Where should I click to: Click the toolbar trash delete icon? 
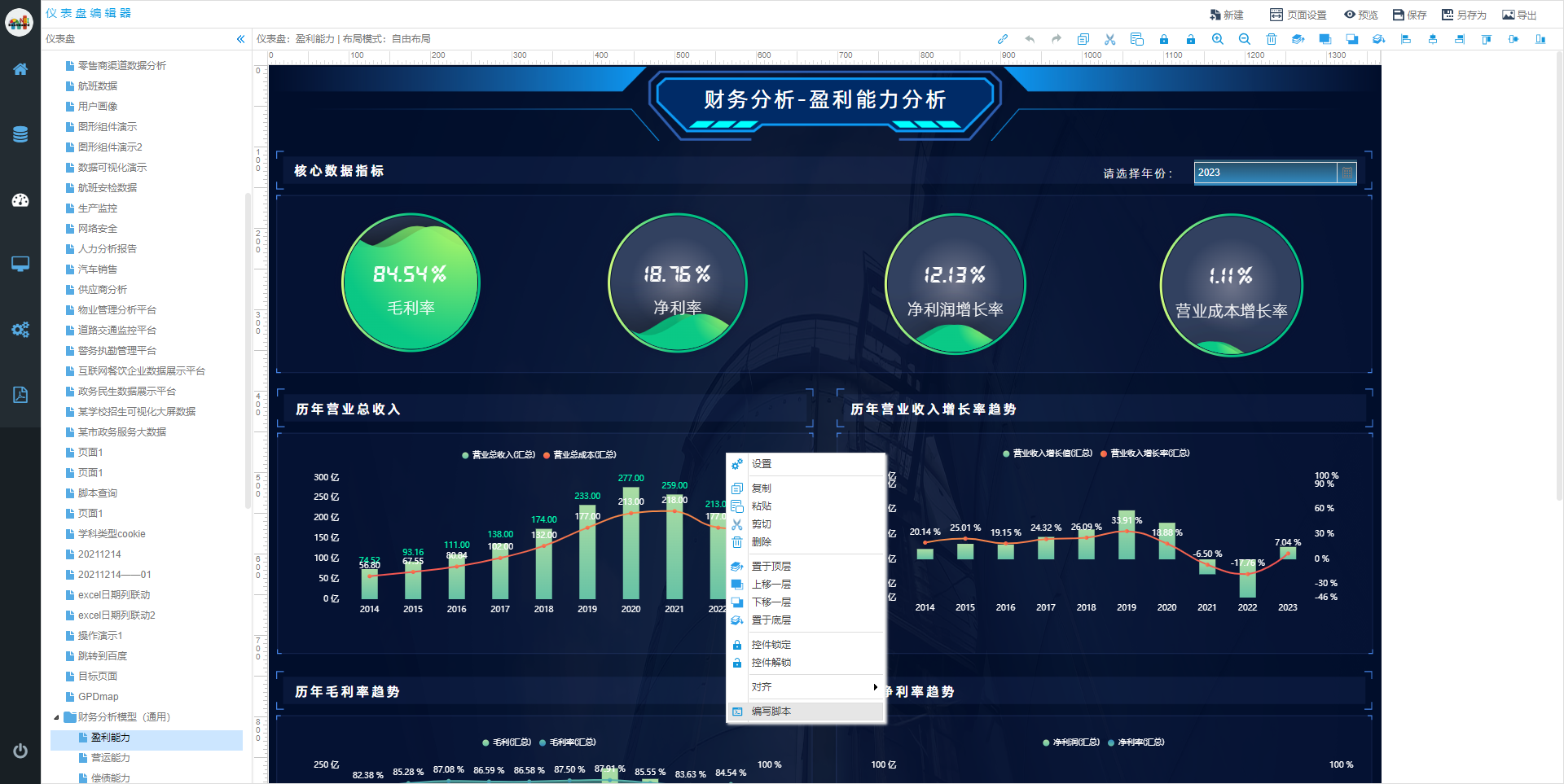pyautogui.click(x=1272, y=39)
